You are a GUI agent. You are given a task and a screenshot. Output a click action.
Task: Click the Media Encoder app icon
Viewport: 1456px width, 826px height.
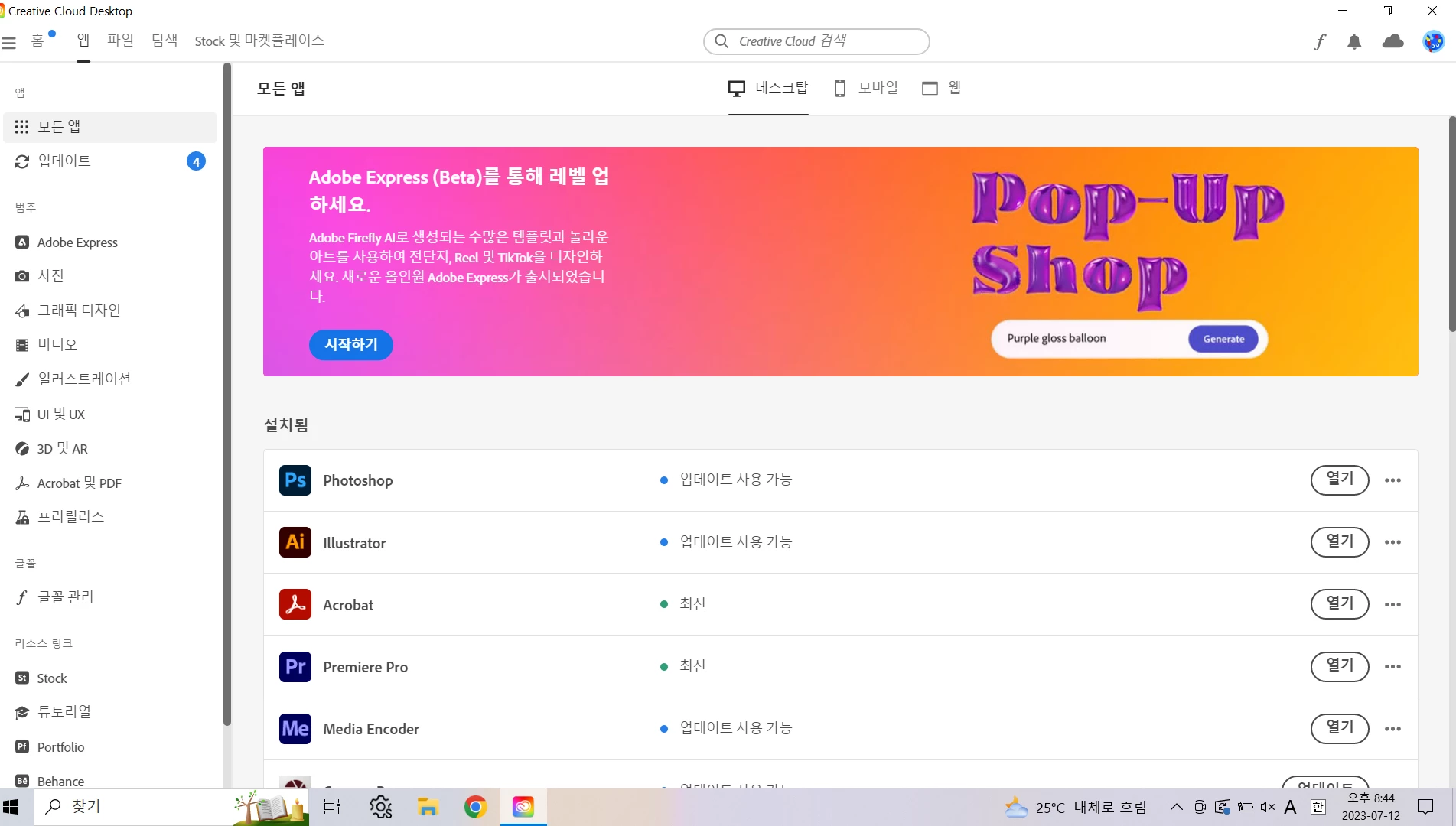pyautogui.click(x=295, y=729)
